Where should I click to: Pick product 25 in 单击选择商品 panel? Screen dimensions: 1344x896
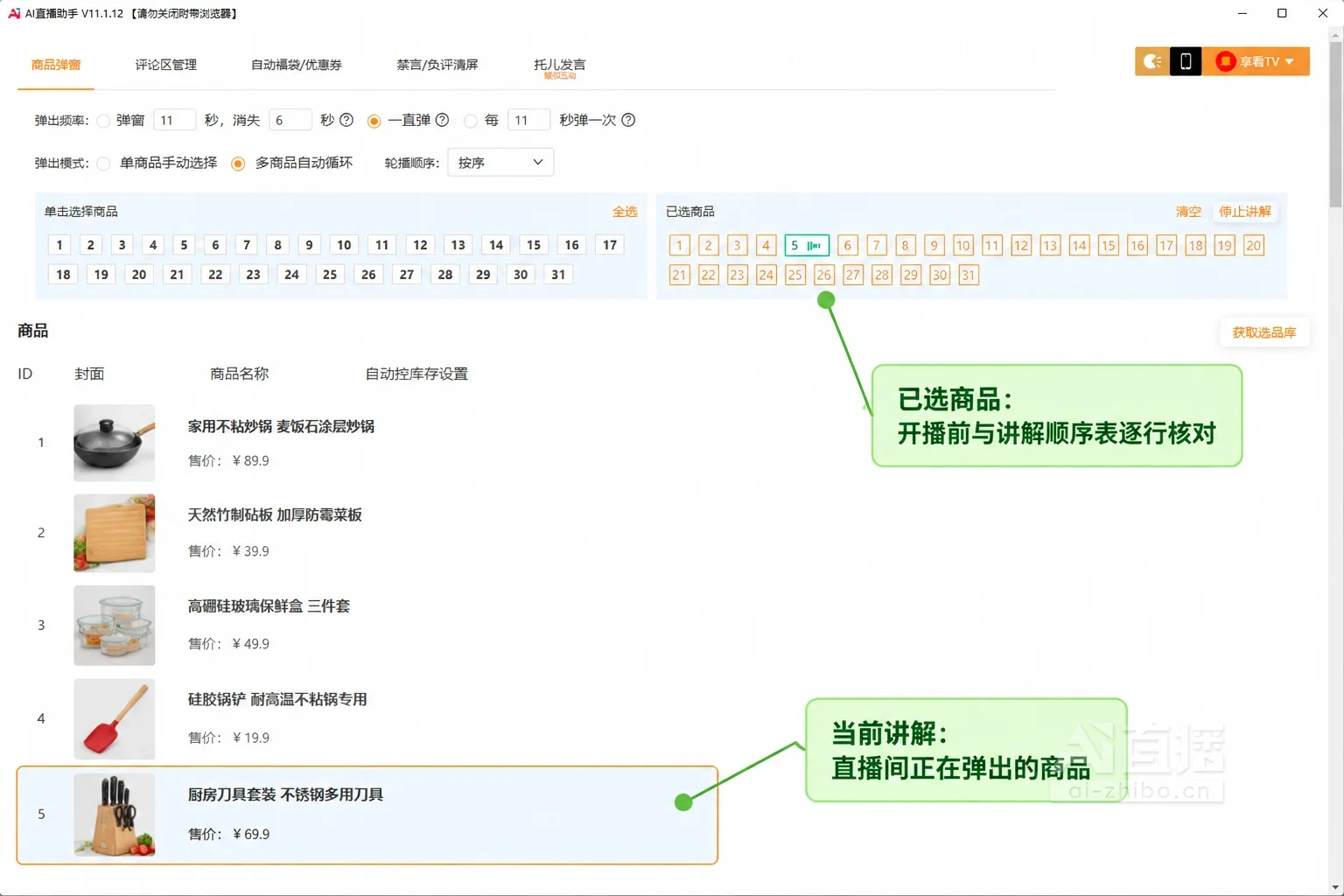point(330,275)
